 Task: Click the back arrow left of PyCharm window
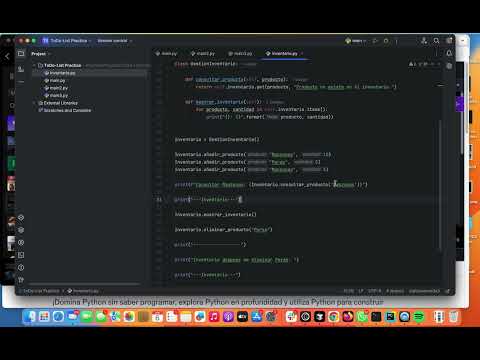pos(7,56)
